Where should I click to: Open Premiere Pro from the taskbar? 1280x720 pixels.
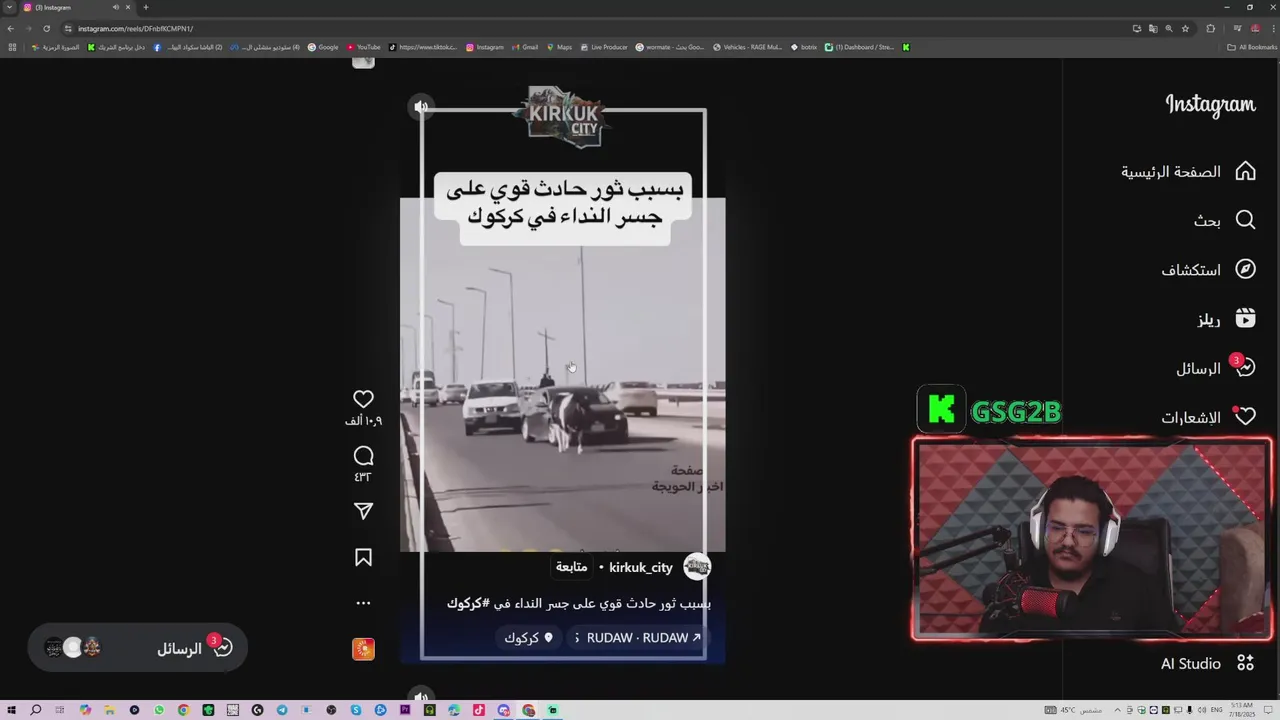pos(405,710)
